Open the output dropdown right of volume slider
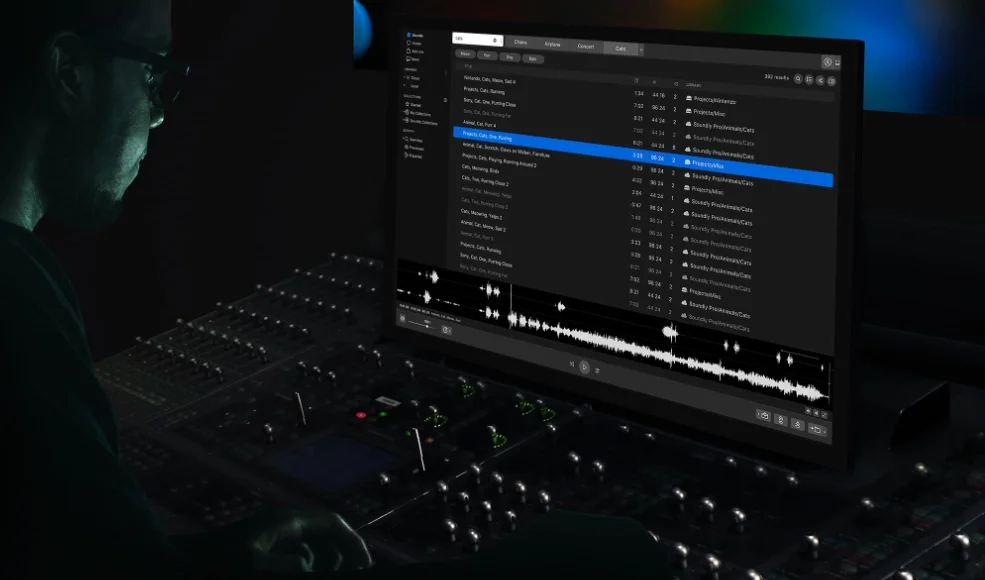Viewport: 985px width, 580px height. coord(446,330)
